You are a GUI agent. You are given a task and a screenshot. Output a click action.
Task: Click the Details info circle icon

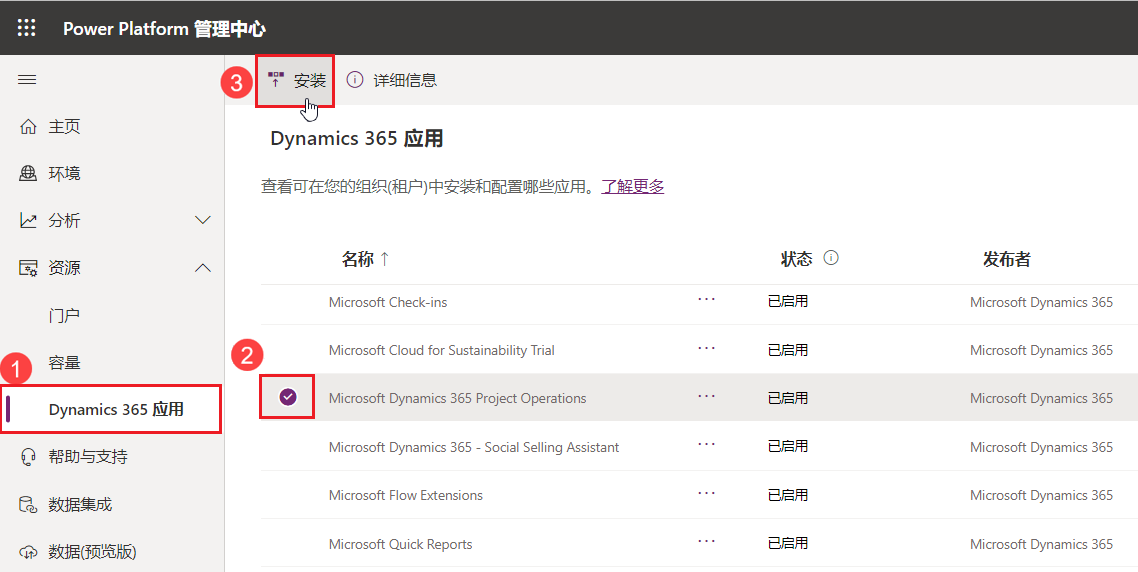click(x=355, y=80)
